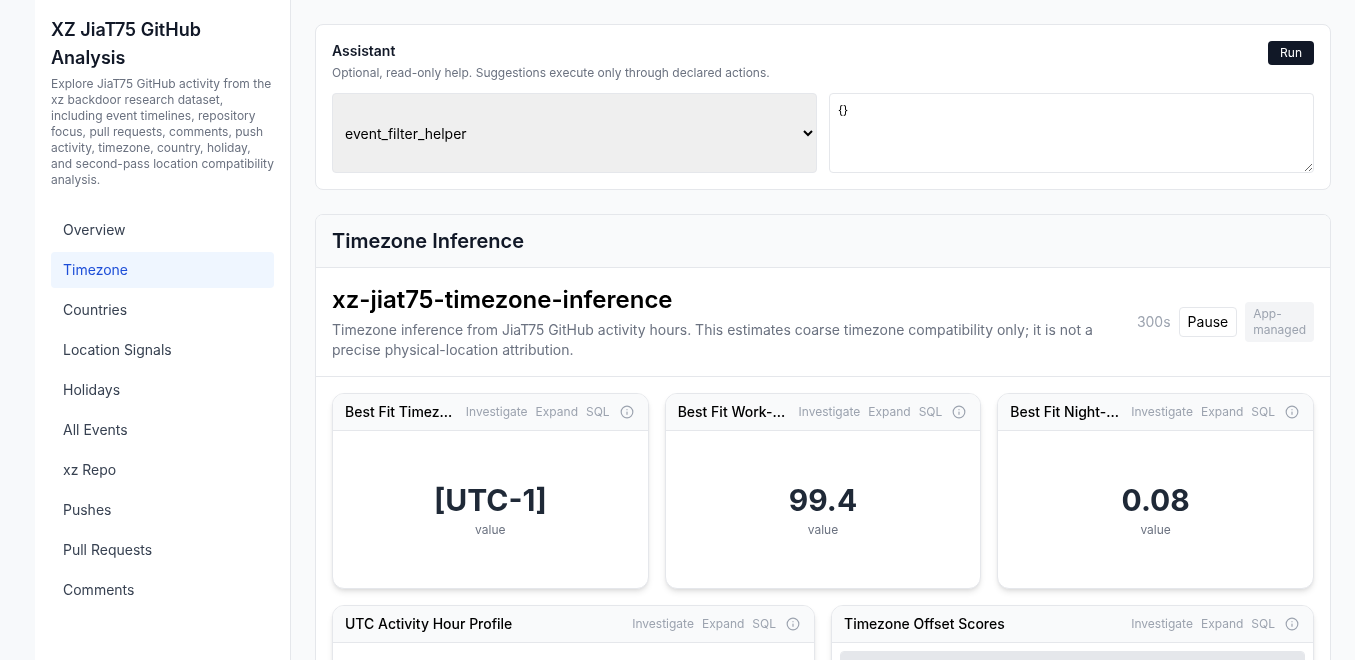
Task: Pause the auto-refresh timer
Action: (x=1207, y=322)
